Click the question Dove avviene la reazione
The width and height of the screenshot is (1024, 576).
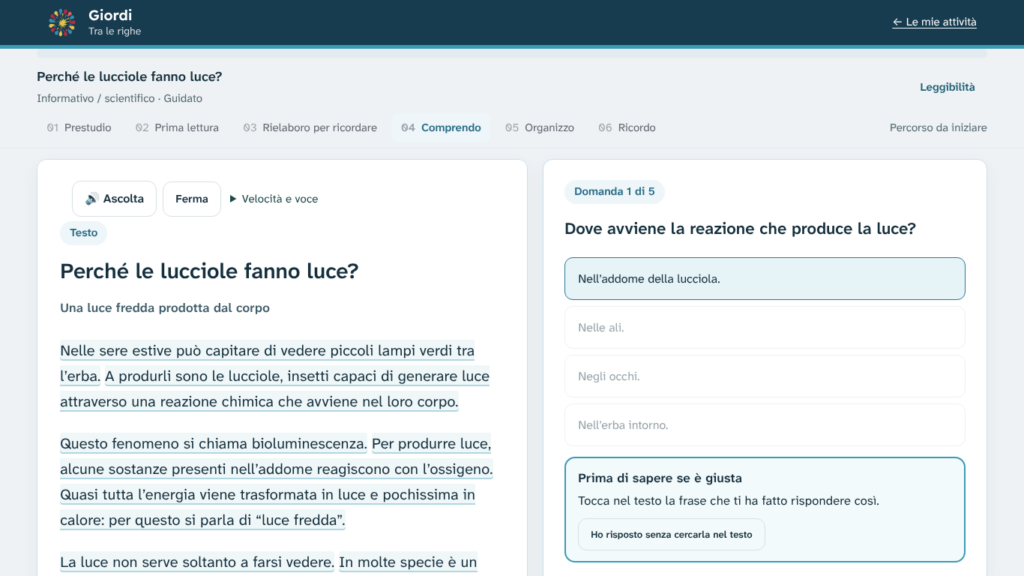pyautogui.click(x=740, y=229)
